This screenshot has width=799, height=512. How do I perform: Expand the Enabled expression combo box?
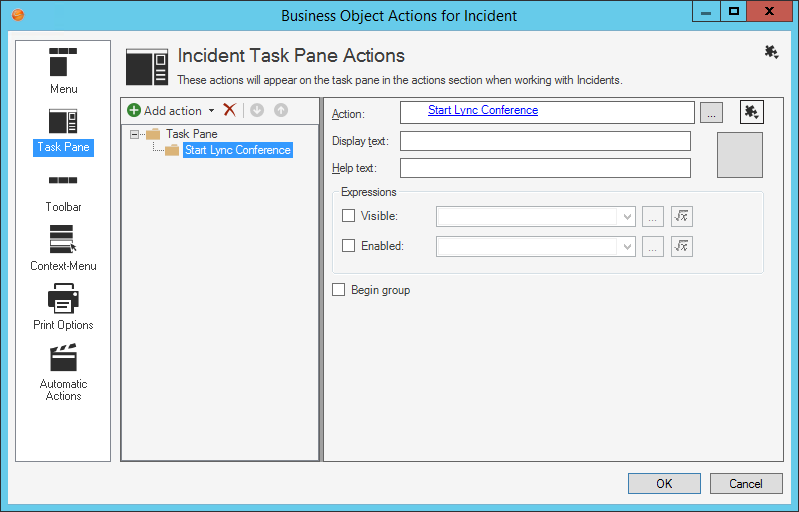(x=627, y=247)
